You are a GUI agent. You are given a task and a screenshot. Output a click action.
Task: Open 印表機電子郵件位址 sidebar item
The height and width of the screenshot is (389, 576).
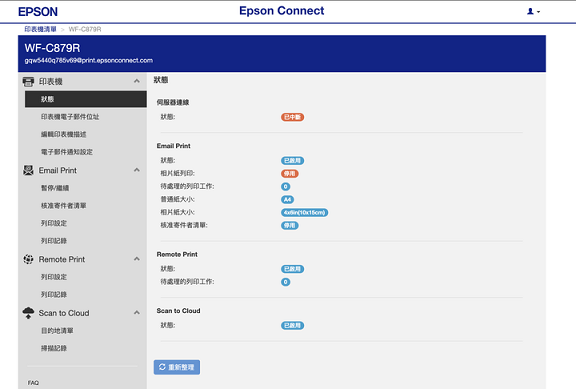coord(70,117)
